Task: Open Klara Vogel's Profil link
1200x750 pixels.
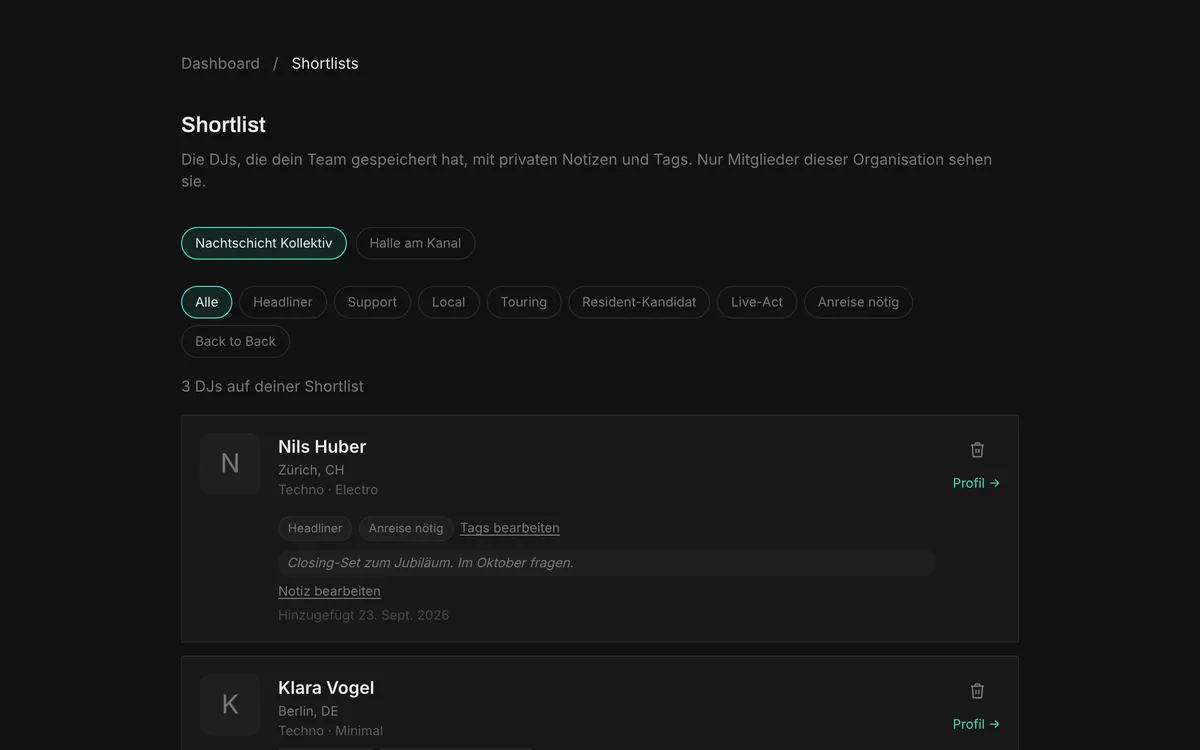Action: (976, 724)
